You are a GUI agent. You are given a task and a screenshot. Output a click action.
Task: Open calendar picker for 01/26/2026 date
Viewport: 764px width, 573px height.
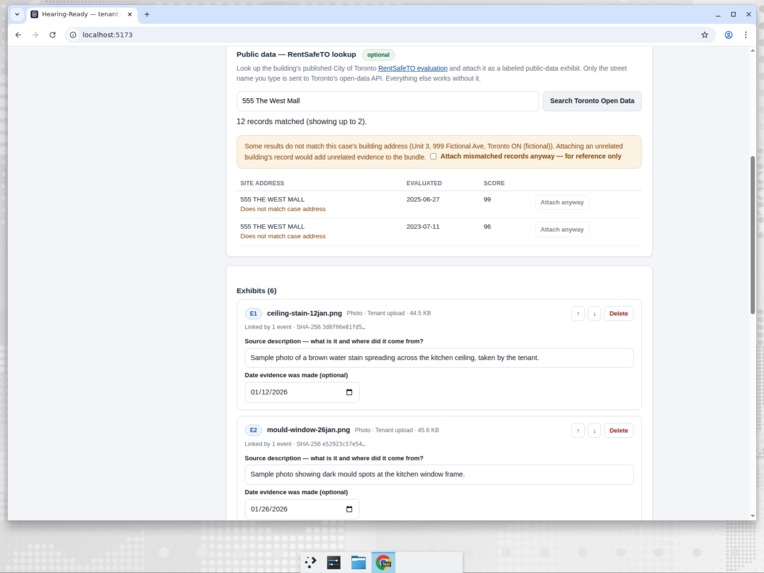[349, 509]
